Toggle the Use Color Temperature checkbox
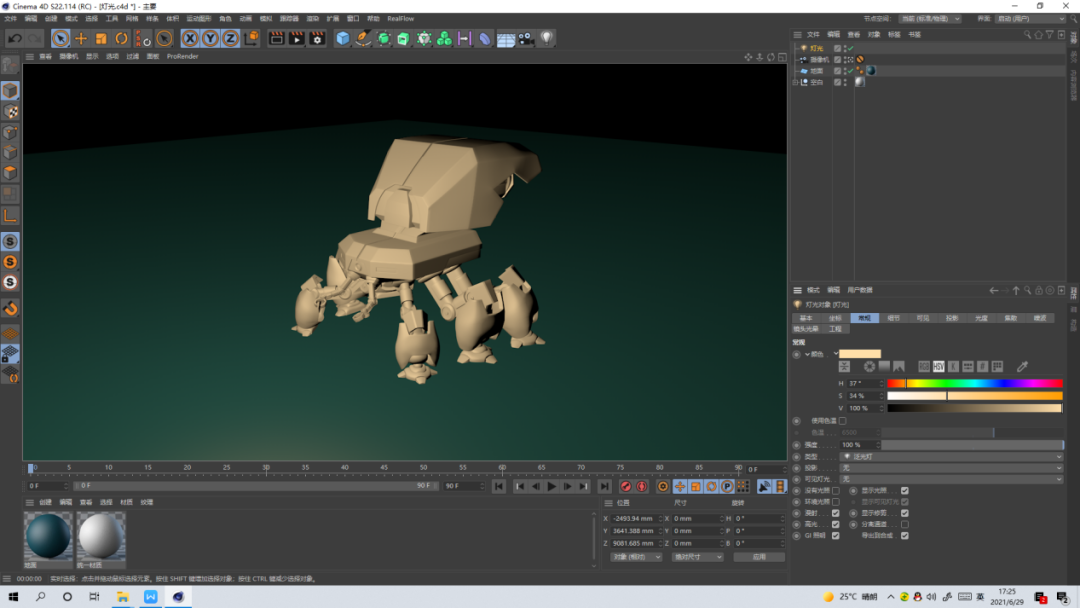 pos(842,421)
